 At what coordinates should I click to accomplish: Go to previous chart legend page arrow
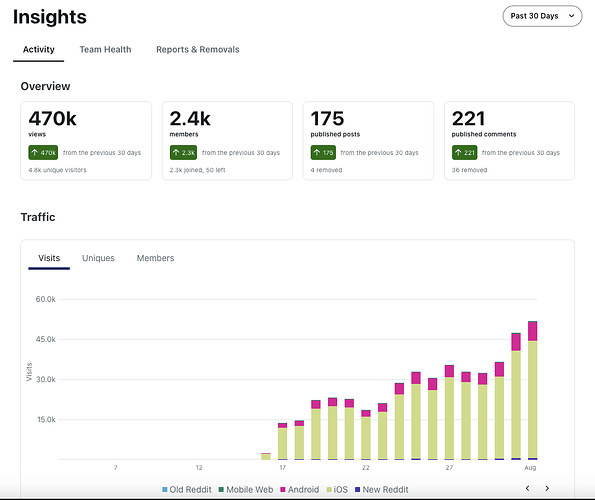point(527,488)
